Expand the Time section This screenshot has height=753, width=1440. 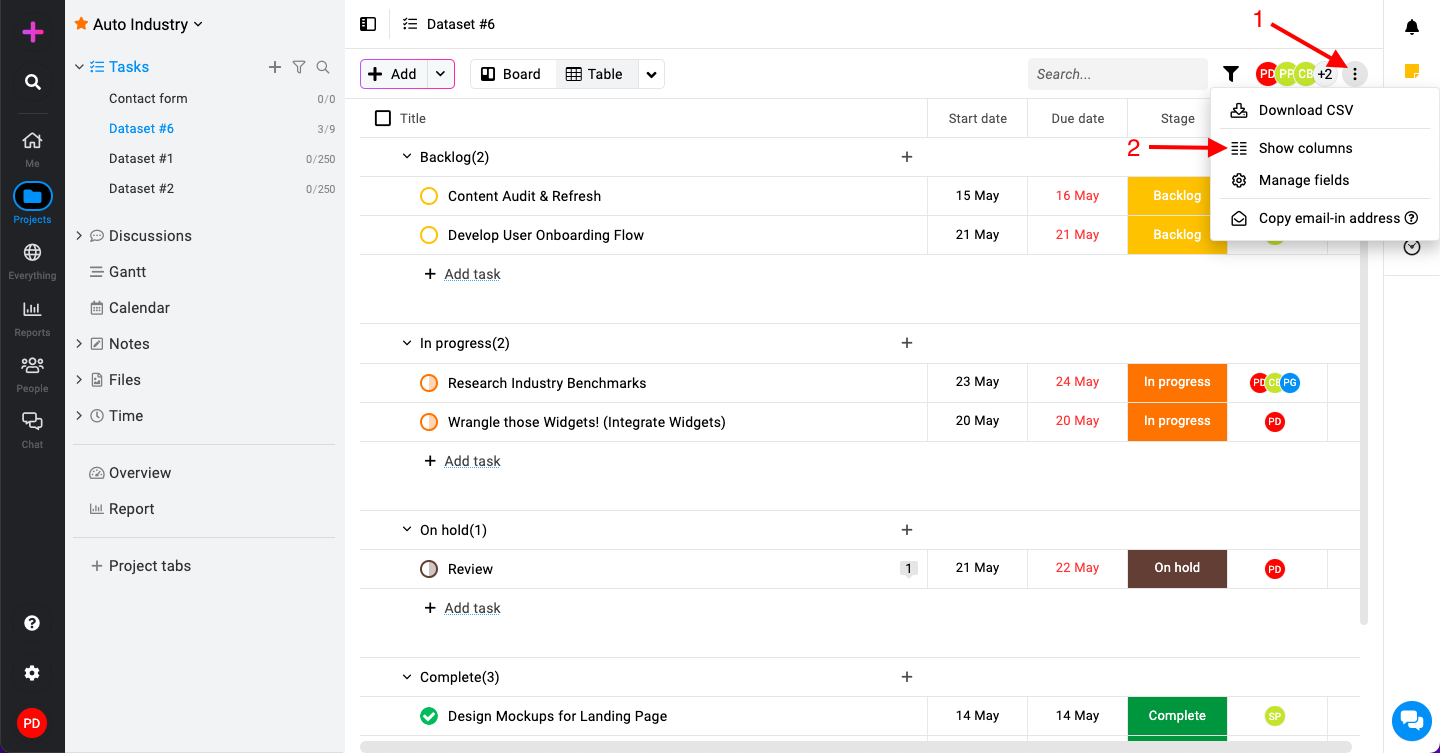79,416
